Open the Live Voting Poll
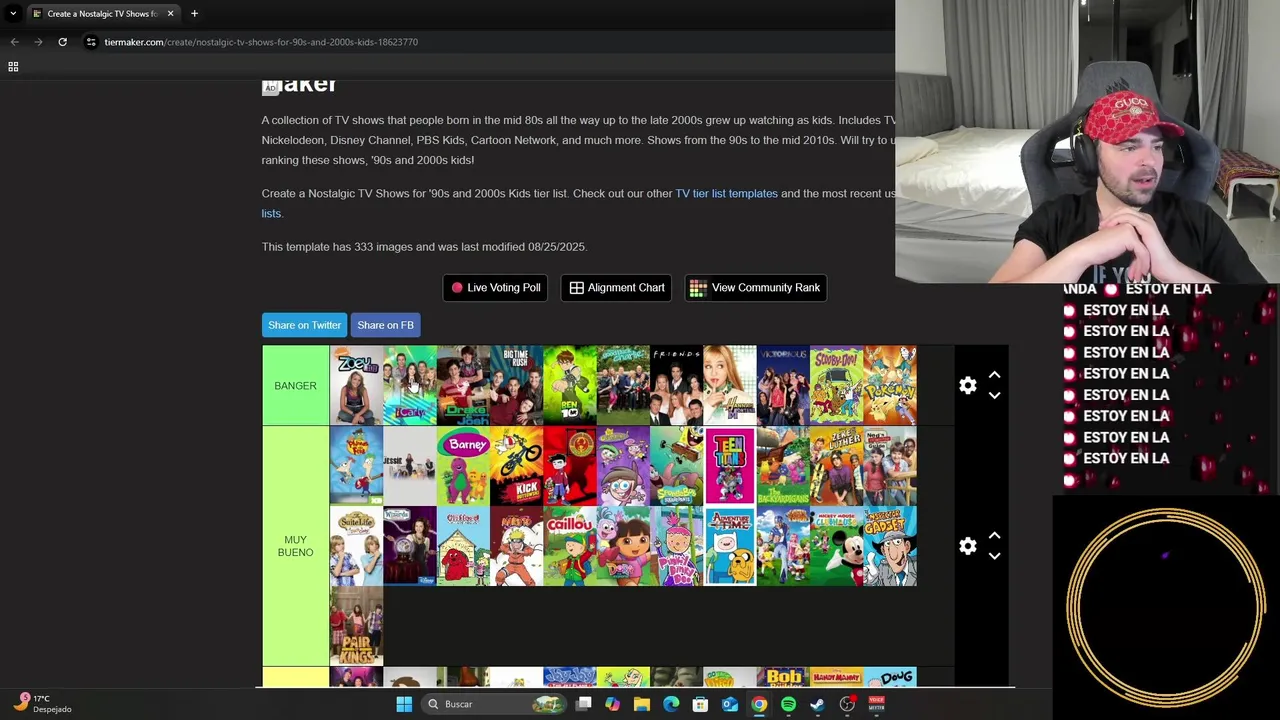 [495, 288]
